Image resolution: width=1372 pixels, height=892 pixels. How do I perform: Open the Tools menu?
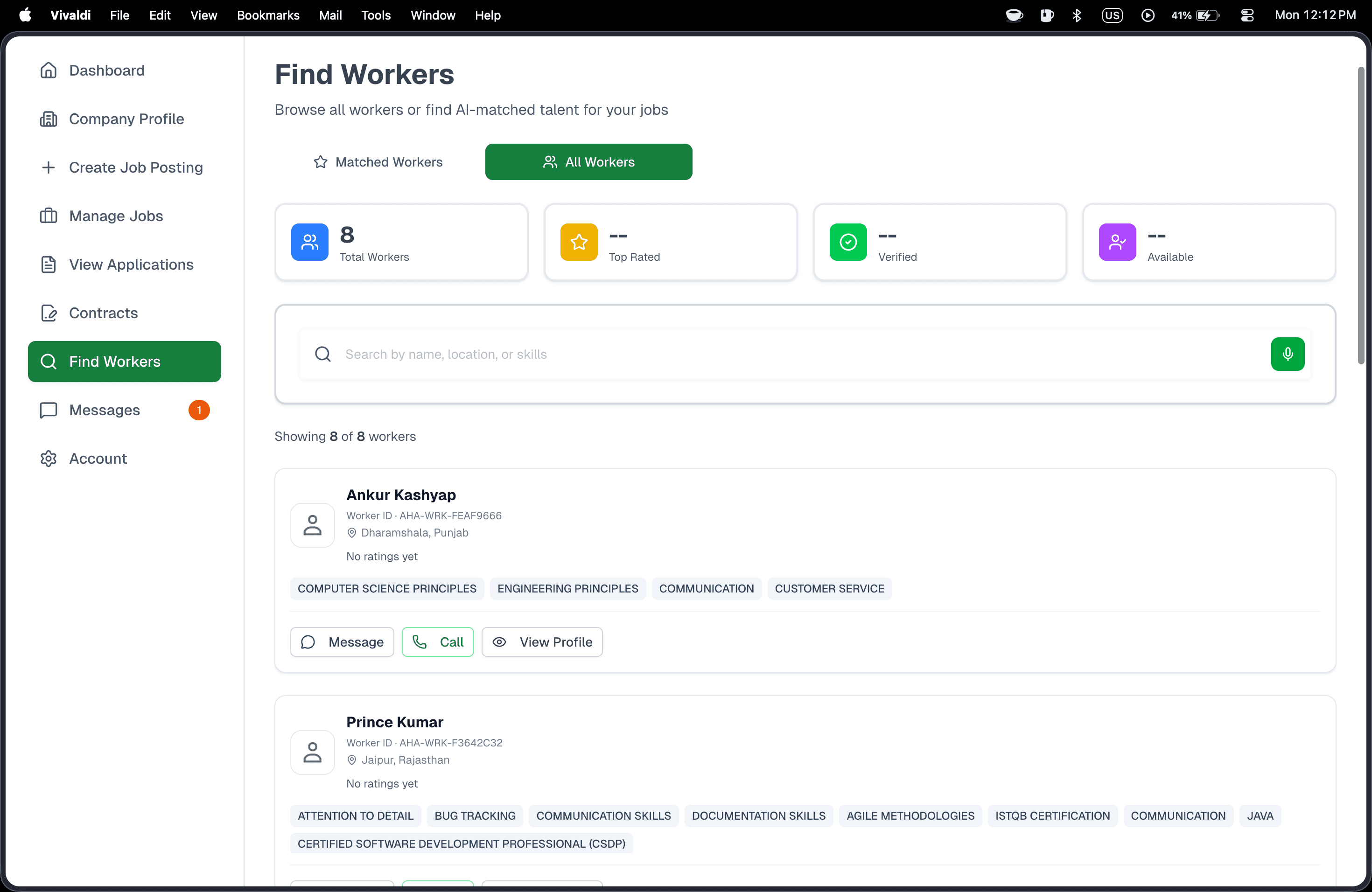376,15
